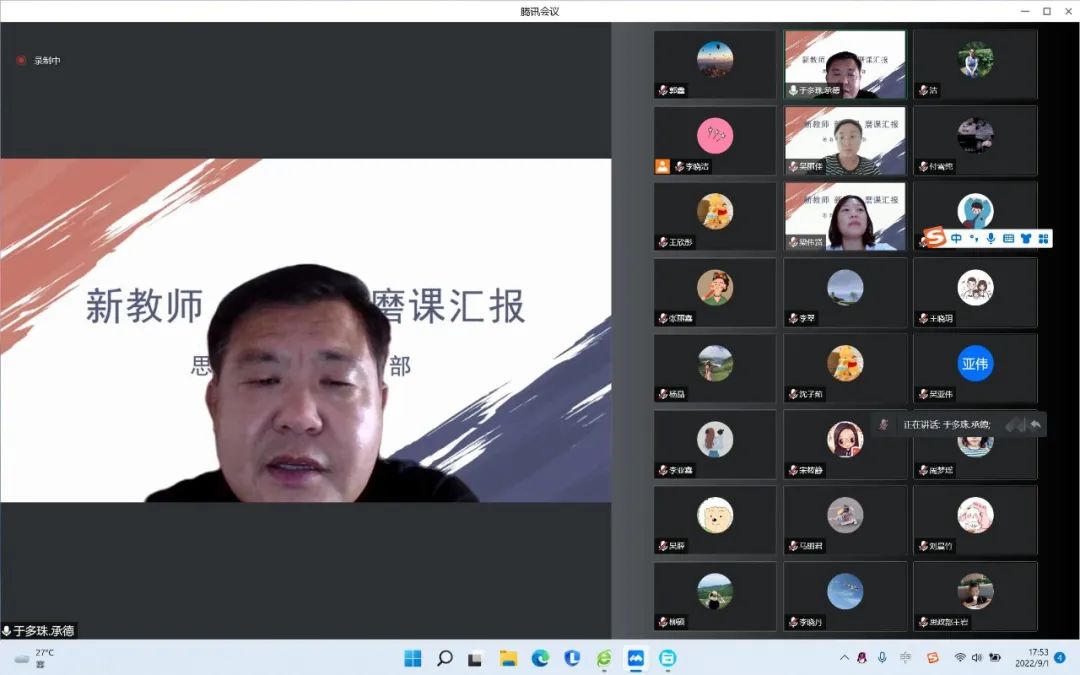Click the orange contact badge in the pink-avatar tile

tap(662, 166)
